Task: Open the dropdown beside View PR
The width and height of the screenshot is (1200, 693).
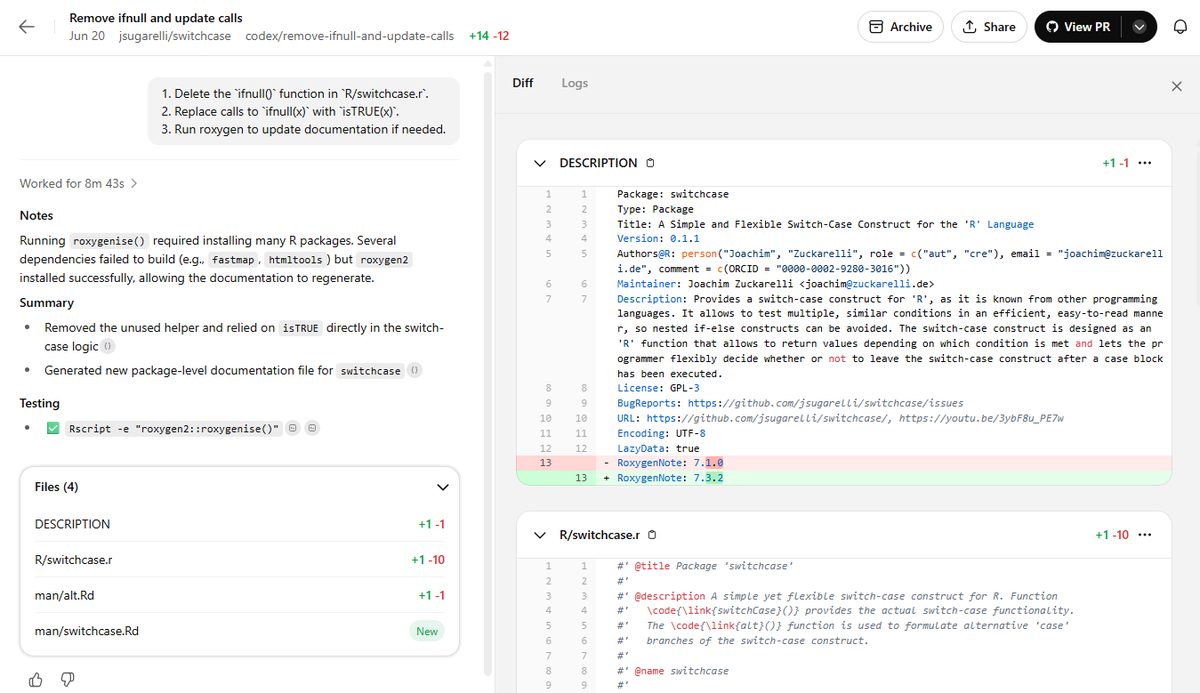Action: tap(1139, 27)
